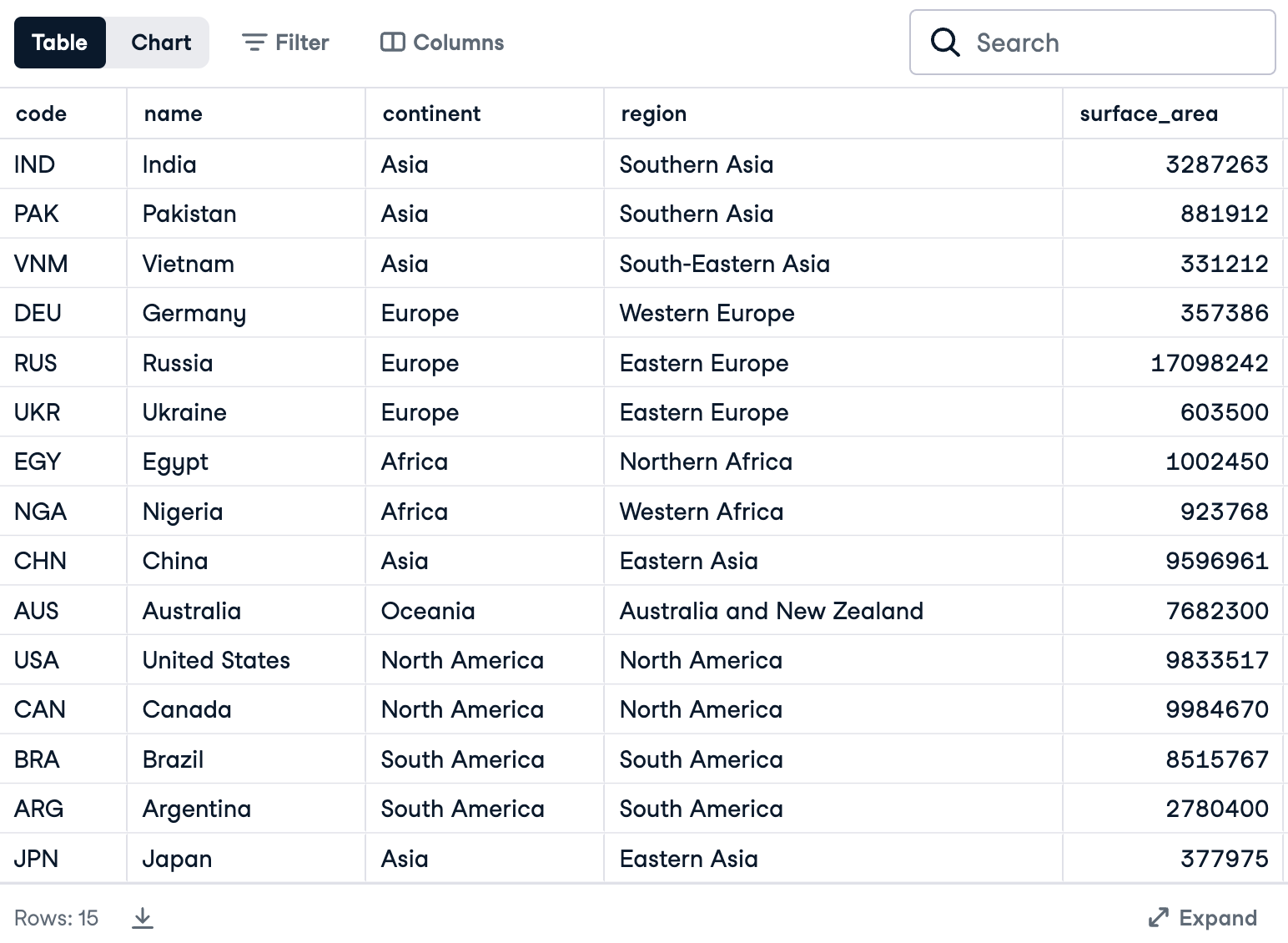Image resolution: width=1288 pixels, height=943 pixels.
Task: Open the Filter options
Action: 285,43
